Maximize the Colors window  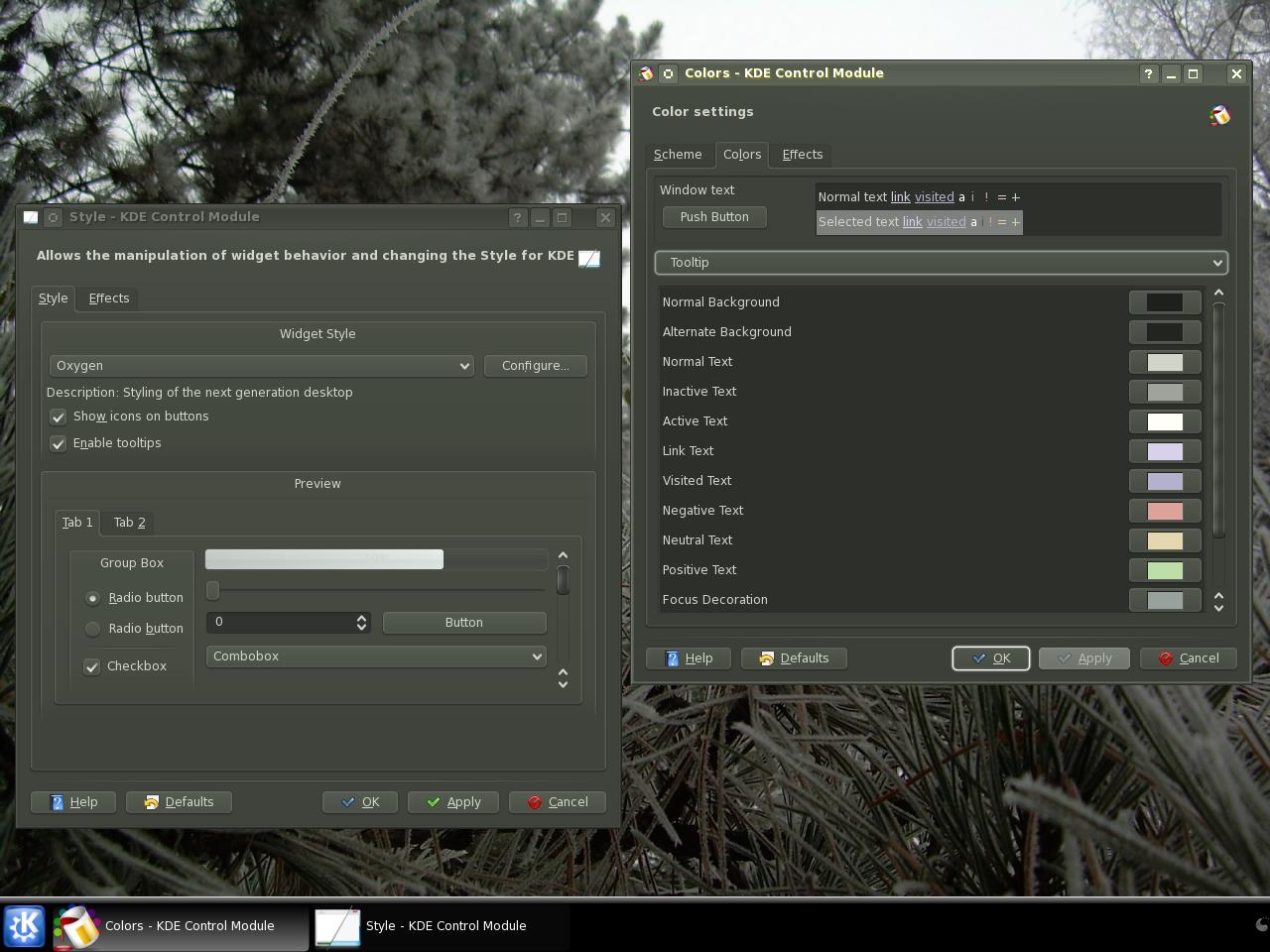click(x=1194, y=73)
